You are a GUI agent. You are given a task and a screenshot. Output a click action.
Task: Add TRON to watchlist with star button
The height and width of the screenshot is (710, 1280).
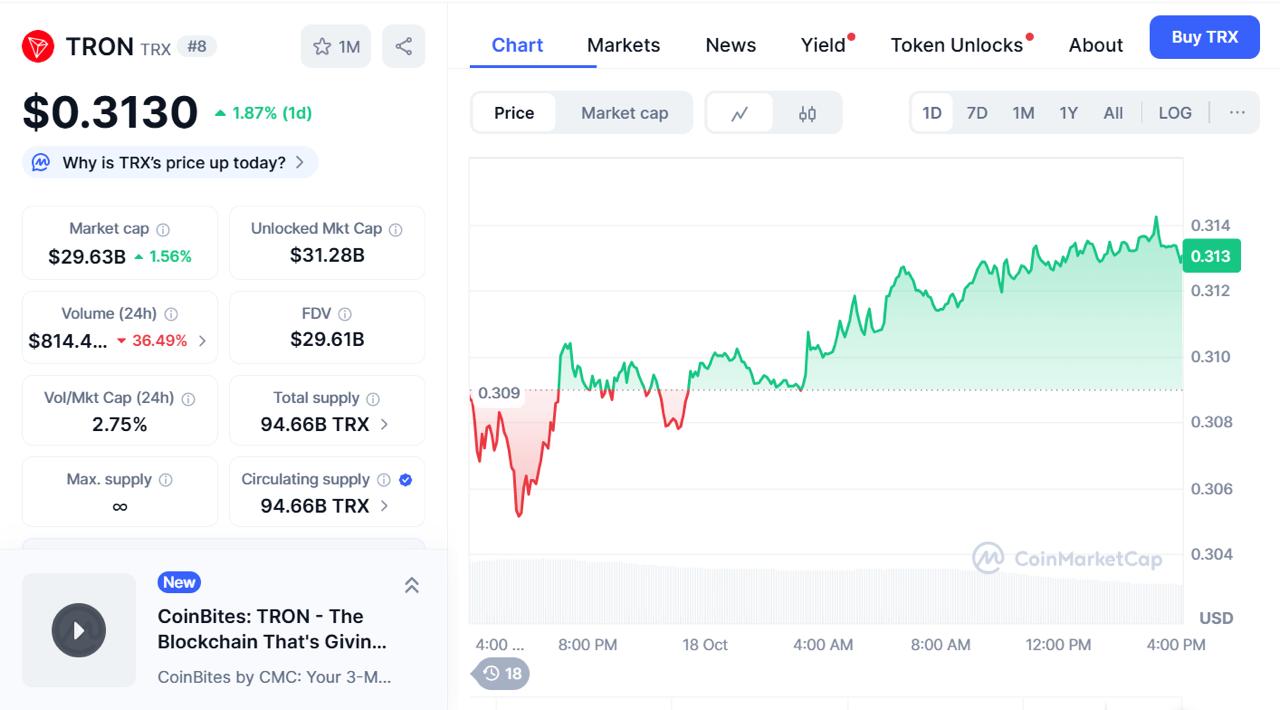[336, 46]
